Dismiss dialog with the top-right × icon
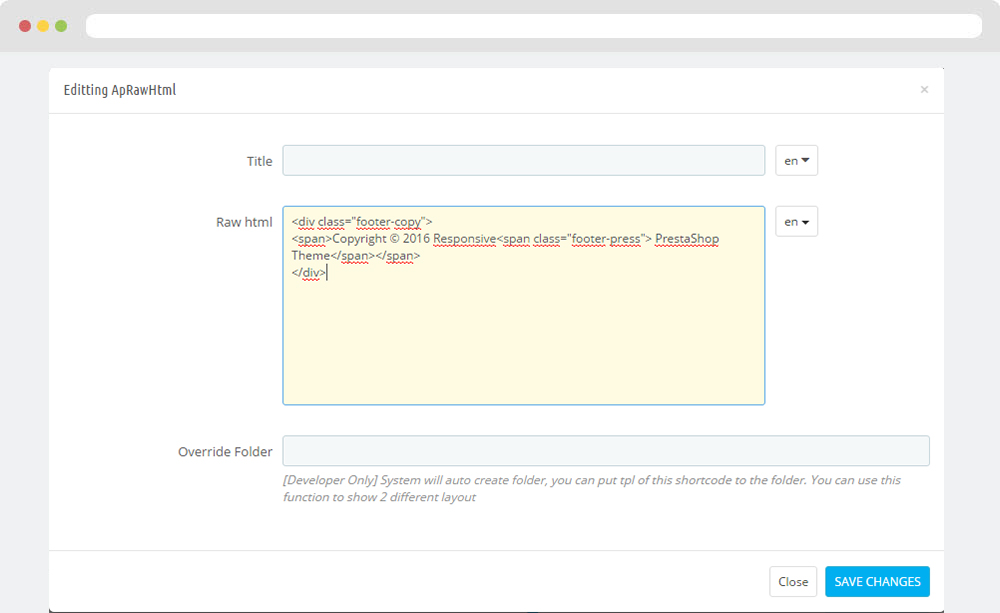This screenshot has height=613, width=1000. [924, 90]
